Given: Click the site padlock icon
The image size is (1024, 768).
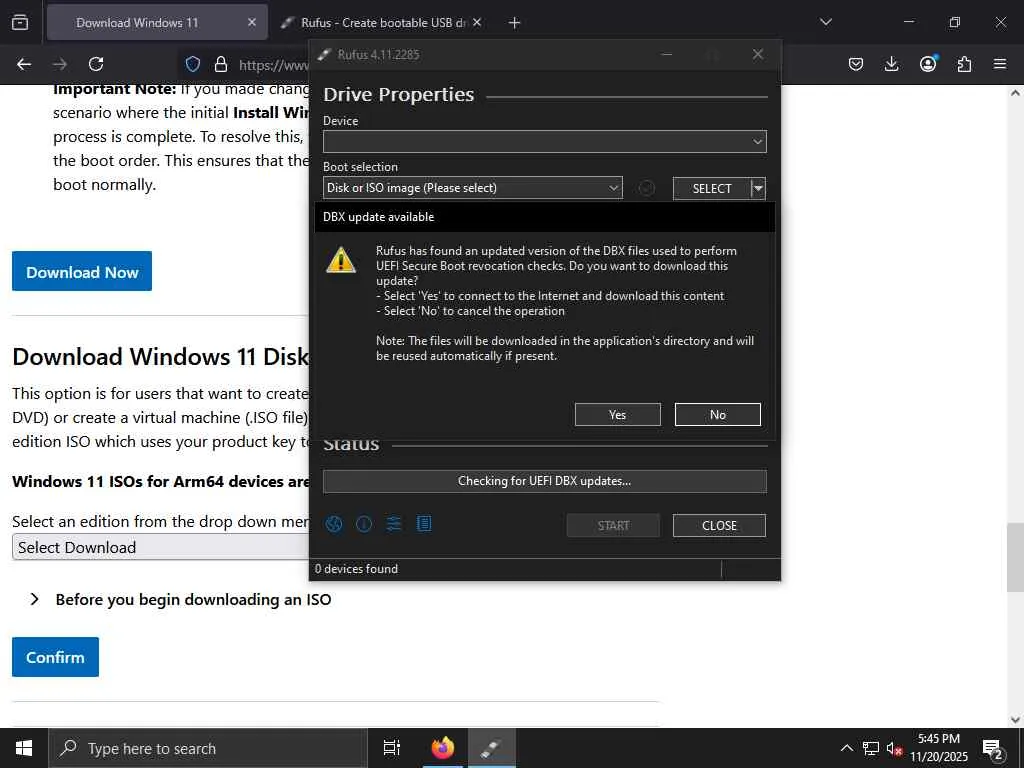Looking at the screenshot, I should pos(221,64).
